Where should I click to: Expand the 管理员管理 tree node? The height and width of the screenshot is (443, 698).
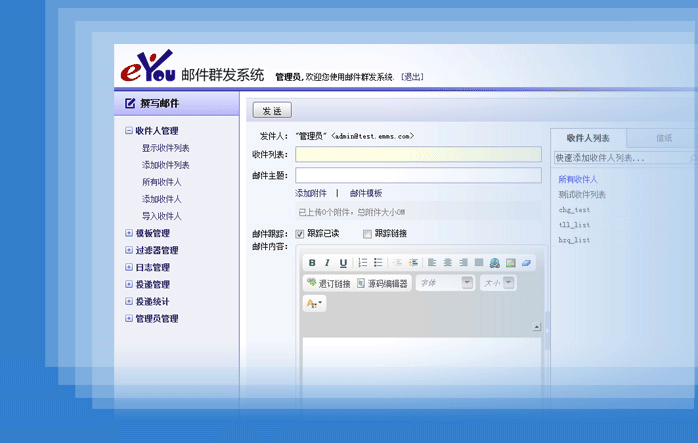(x=129, y=318)
